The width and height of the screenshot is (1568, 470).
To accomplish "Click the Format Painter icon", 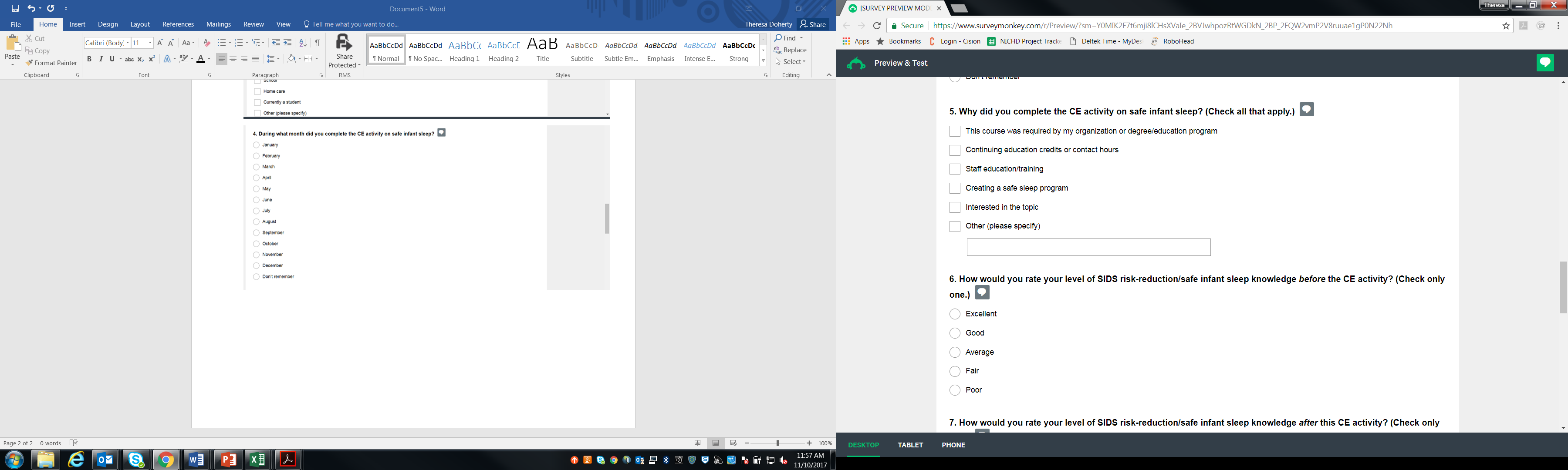I will [x=29, y=63].
